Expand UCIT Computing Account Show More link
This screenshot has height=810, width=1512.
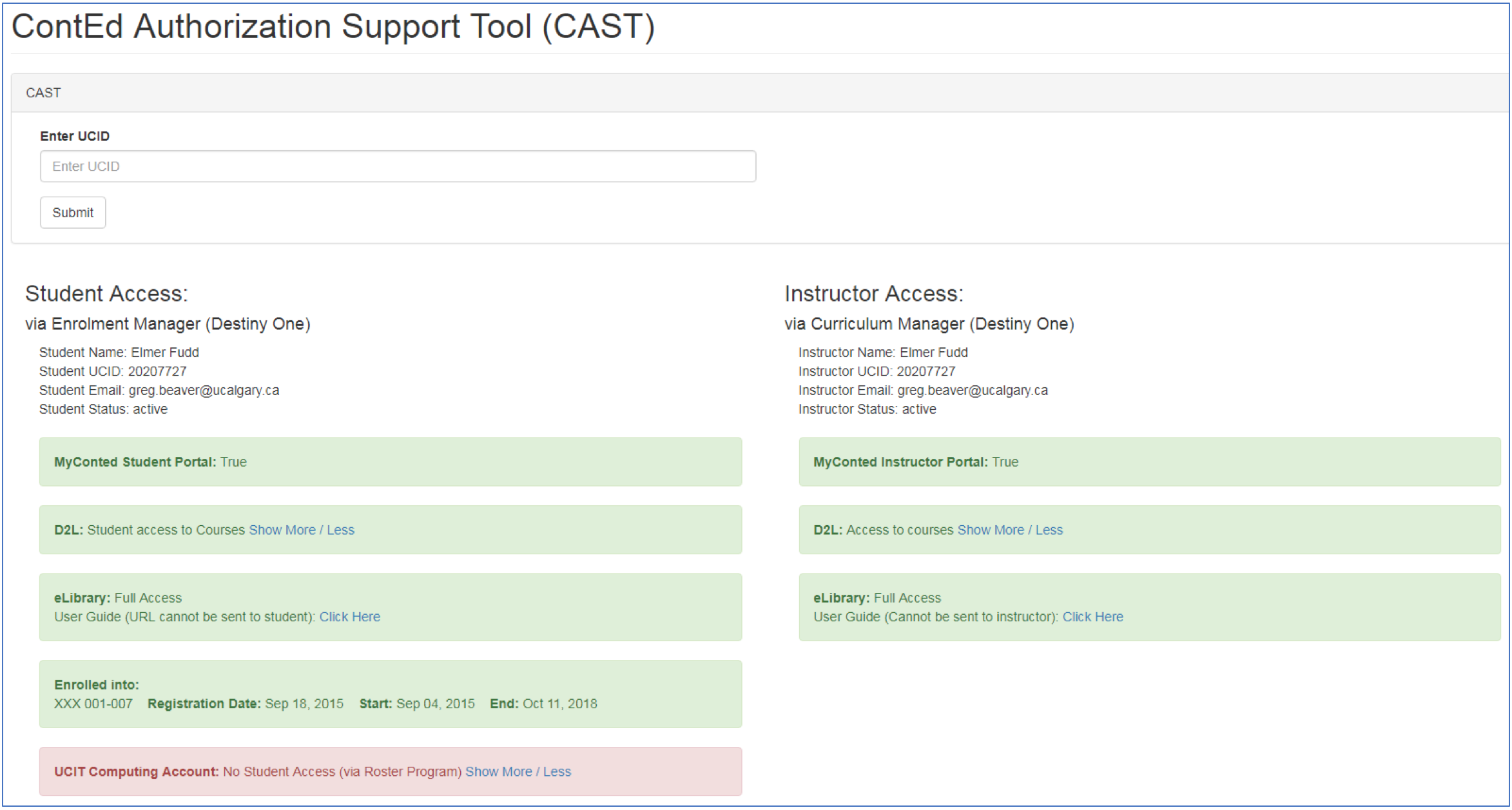(x=498, y=771)
